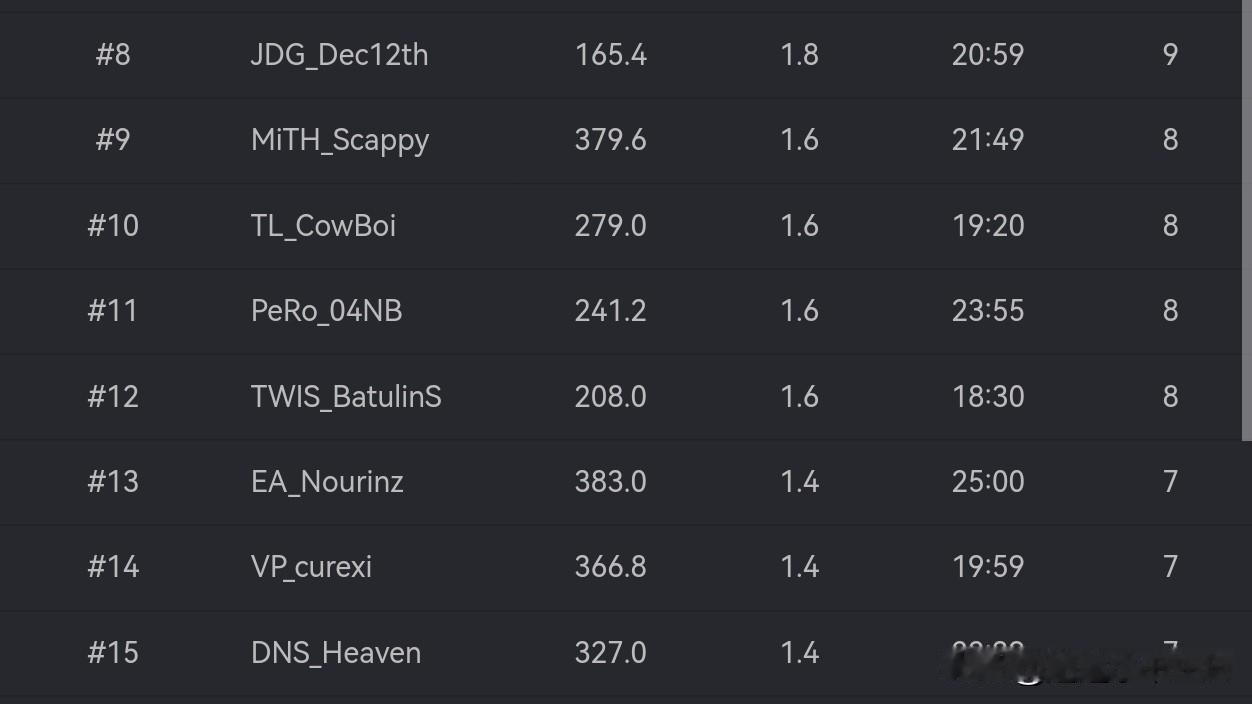Click the 18:30 time for TWIS_BatulinS

(x=988, y=397)
